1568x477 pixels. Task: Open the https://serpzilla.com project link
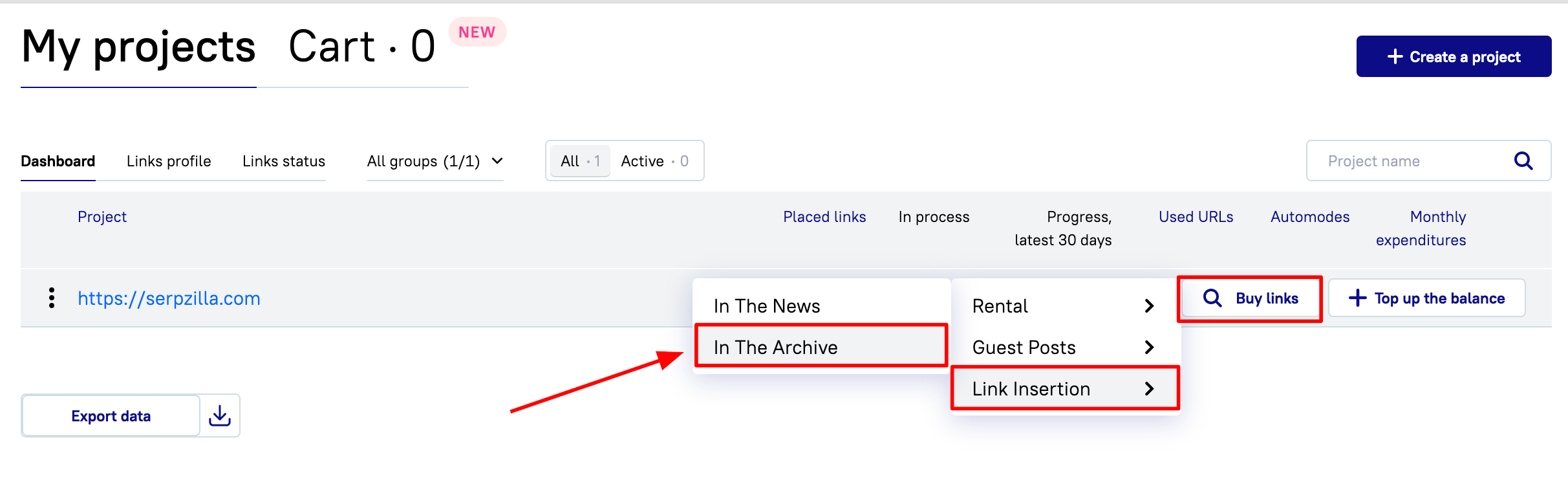click(x=169, y=298)
